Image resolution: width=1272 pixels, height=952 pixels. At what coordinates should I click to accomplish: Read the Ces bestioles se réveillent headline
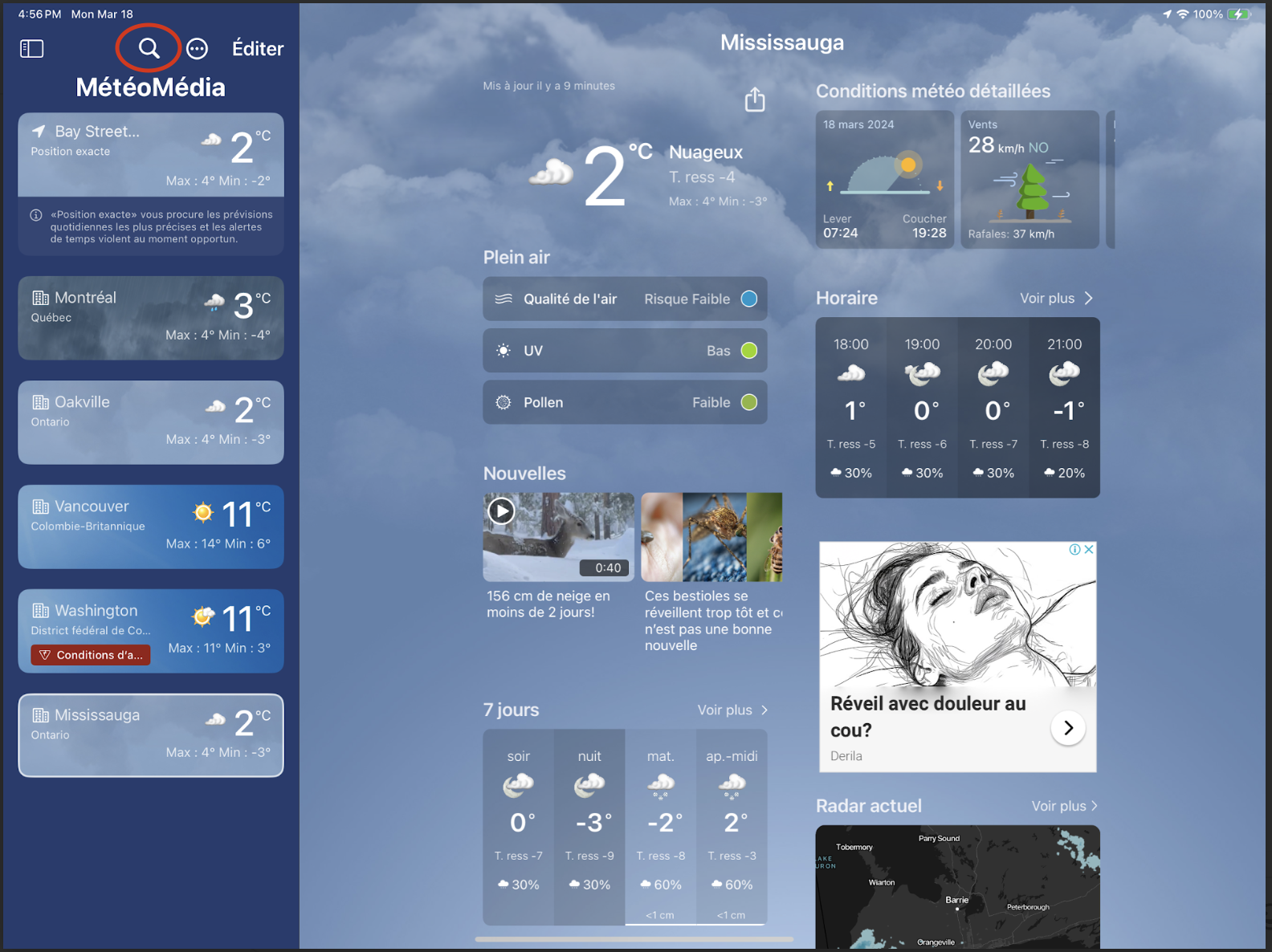(x=713, y=620)
